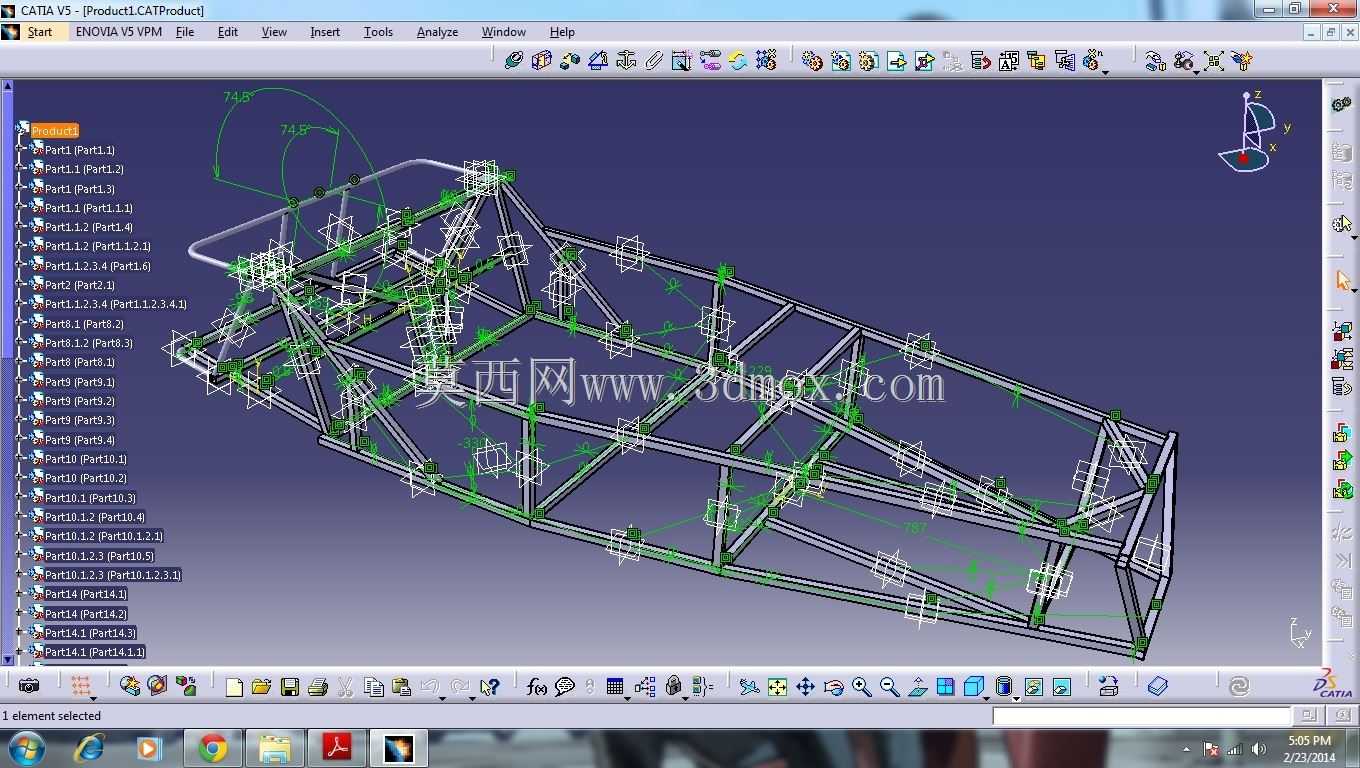Open the Formula f(x) tool
This screenshot has width=1360, height=768.
click(x=537, y=687)
